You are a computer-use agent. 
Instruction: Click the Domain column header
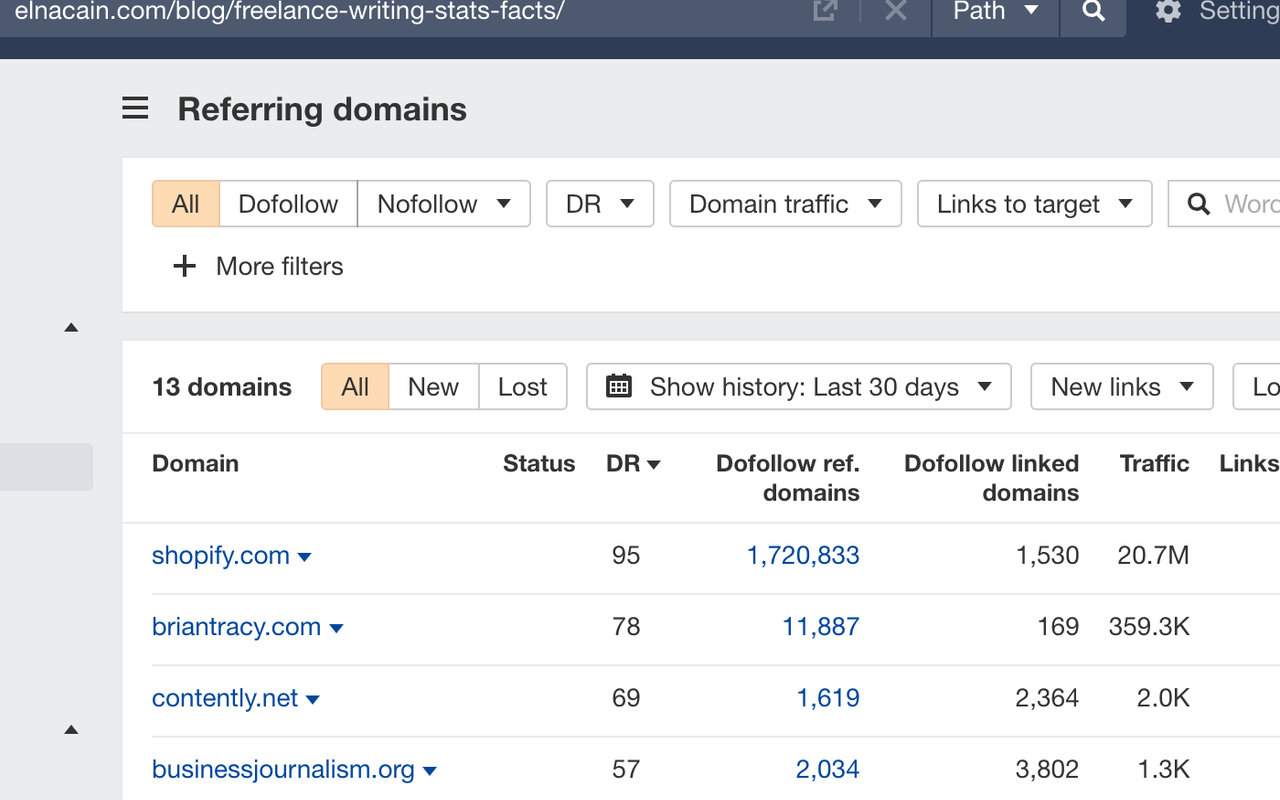pos(195,464)
